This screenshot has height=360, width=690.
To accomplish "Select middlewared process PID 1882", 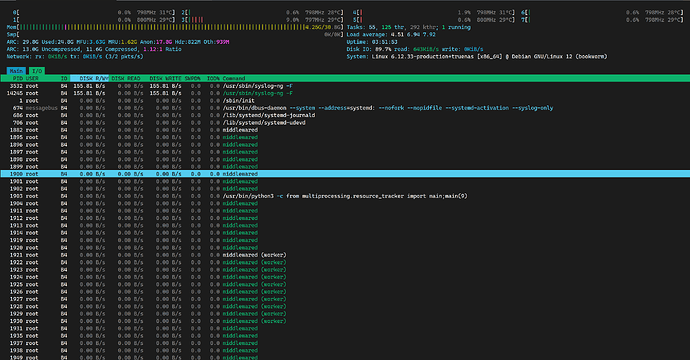I will (x=345, y=130).
